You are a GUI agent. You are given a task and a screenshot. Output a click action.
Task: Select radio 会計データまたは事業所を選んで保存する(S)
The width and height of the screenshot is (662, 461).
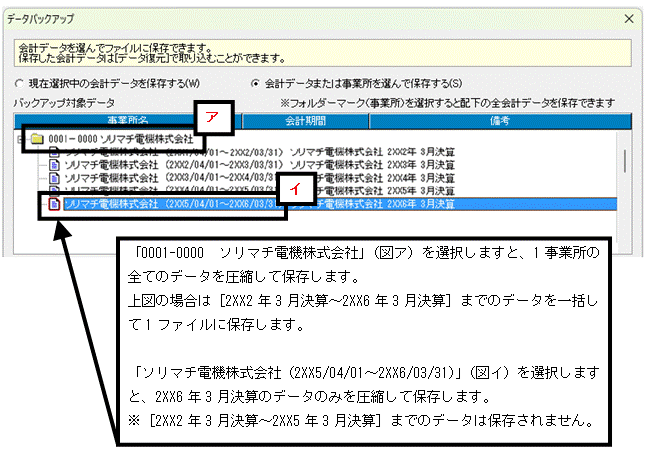[x=357, y=83]
